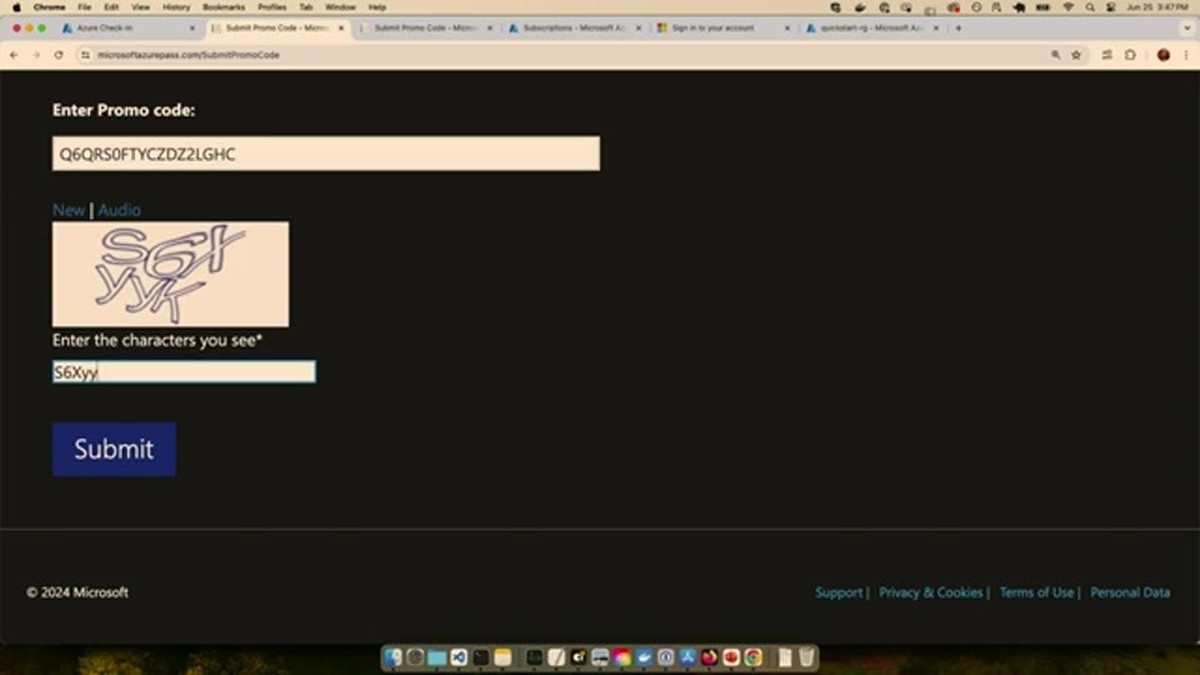Select the Audio captcha link
1200x675 pixels.
(119, 210)
